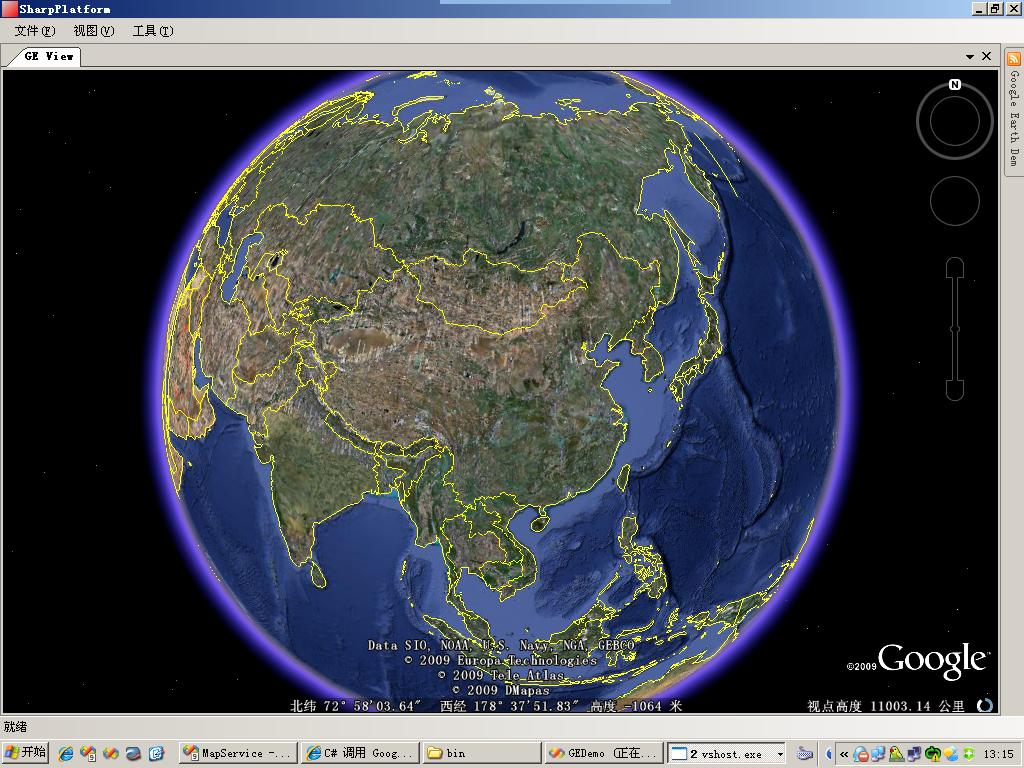
Task: Click the zoom-in top end of slider
Action: 955,267
